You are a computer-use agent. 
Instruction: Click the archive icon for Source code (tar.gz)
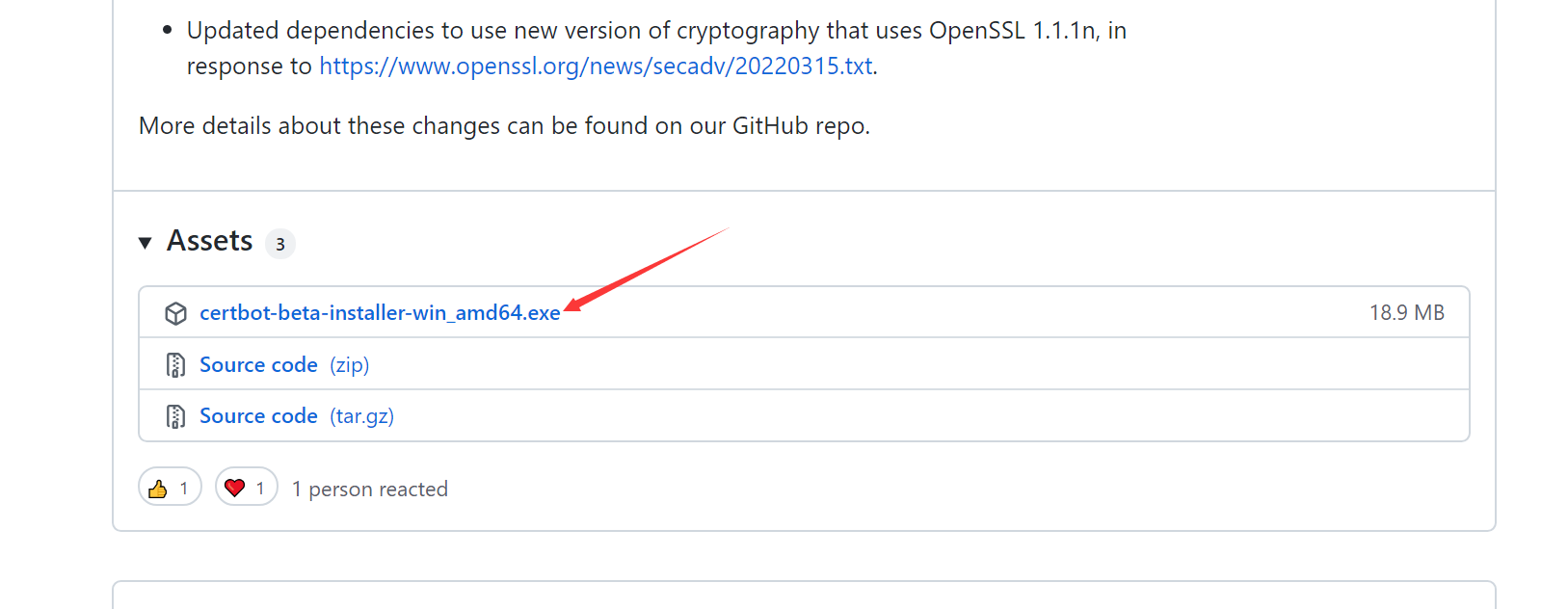click(175, 416)
